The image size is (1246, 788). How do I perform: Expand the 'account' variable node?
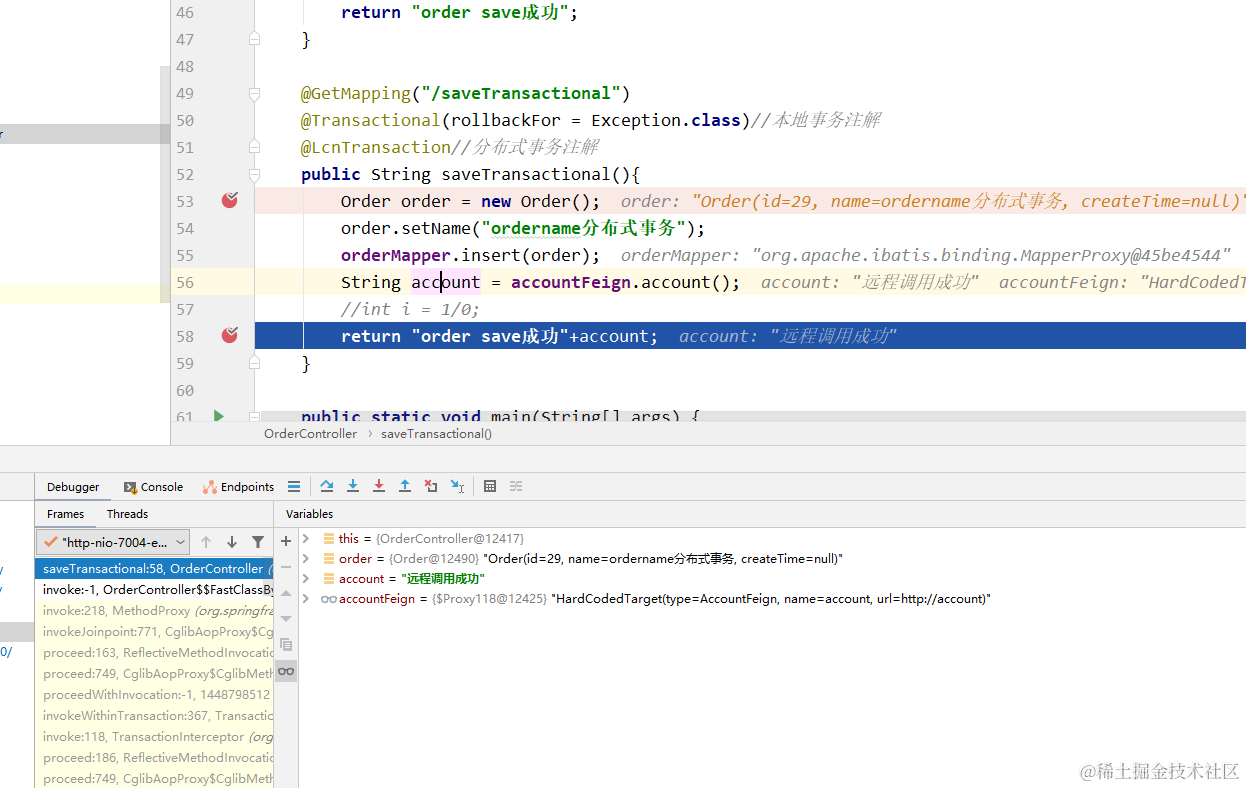click(305, 578)
